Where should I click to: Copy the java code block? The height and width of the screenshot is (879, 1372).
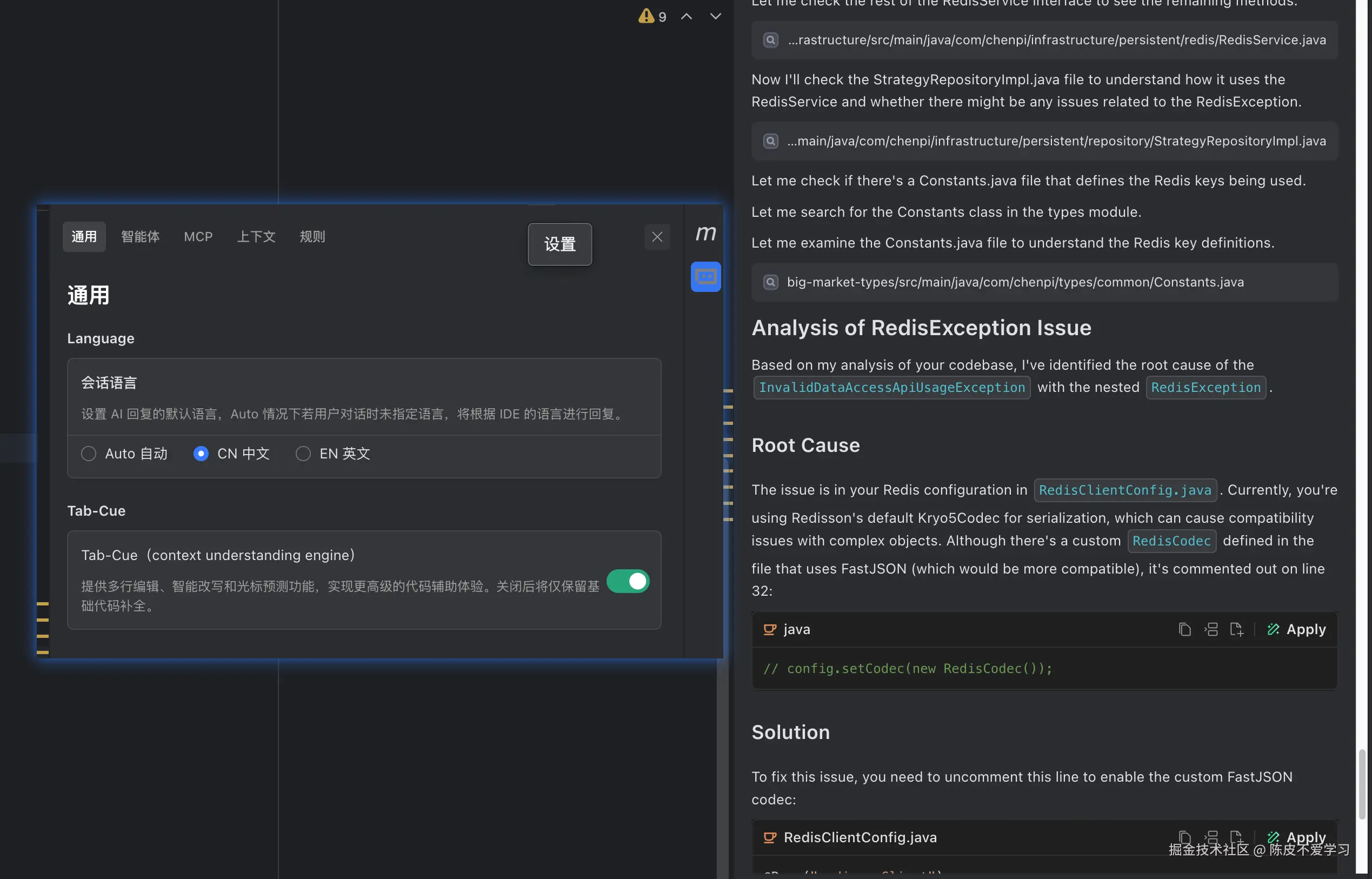pyautogui.click(x=1184, y=629)
